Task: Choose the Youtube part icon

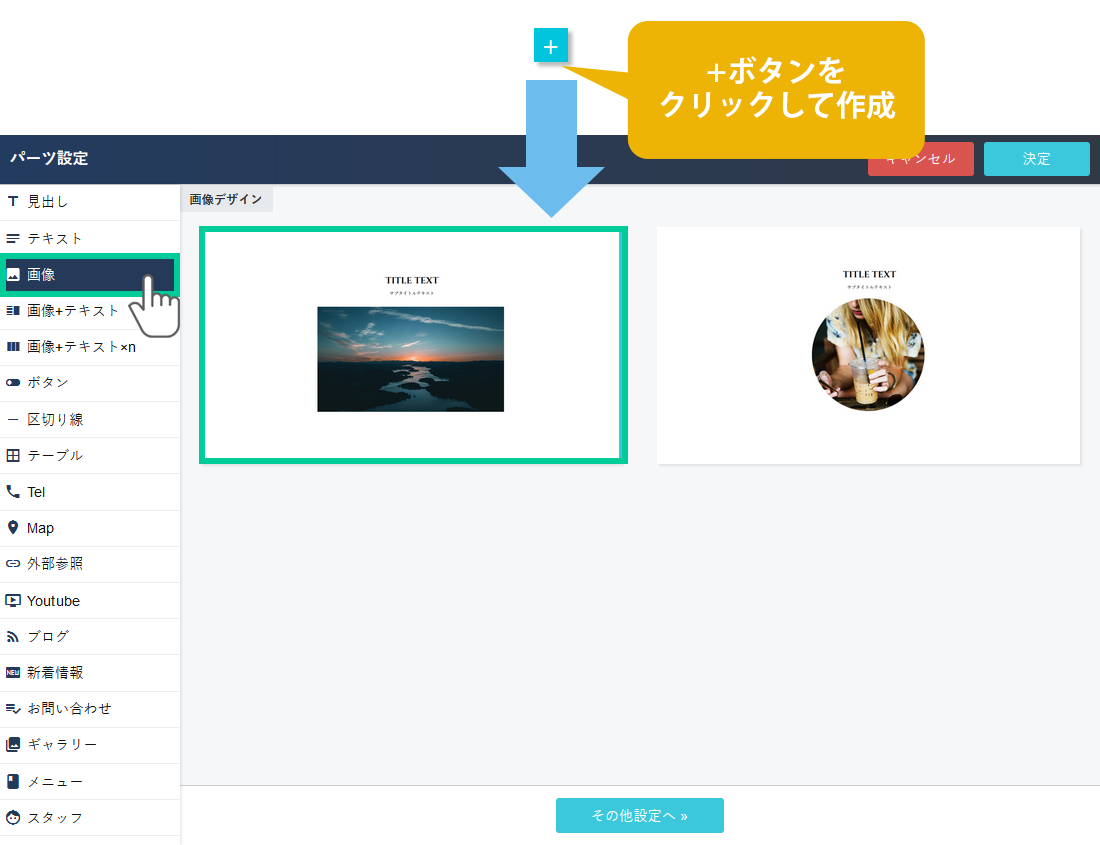Action: (13, 601)
